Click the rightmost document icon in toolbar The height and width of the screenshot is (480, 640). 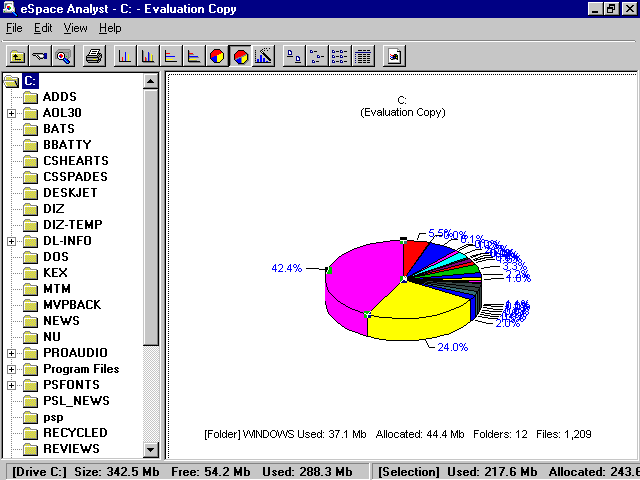click(x=394, y=56)
